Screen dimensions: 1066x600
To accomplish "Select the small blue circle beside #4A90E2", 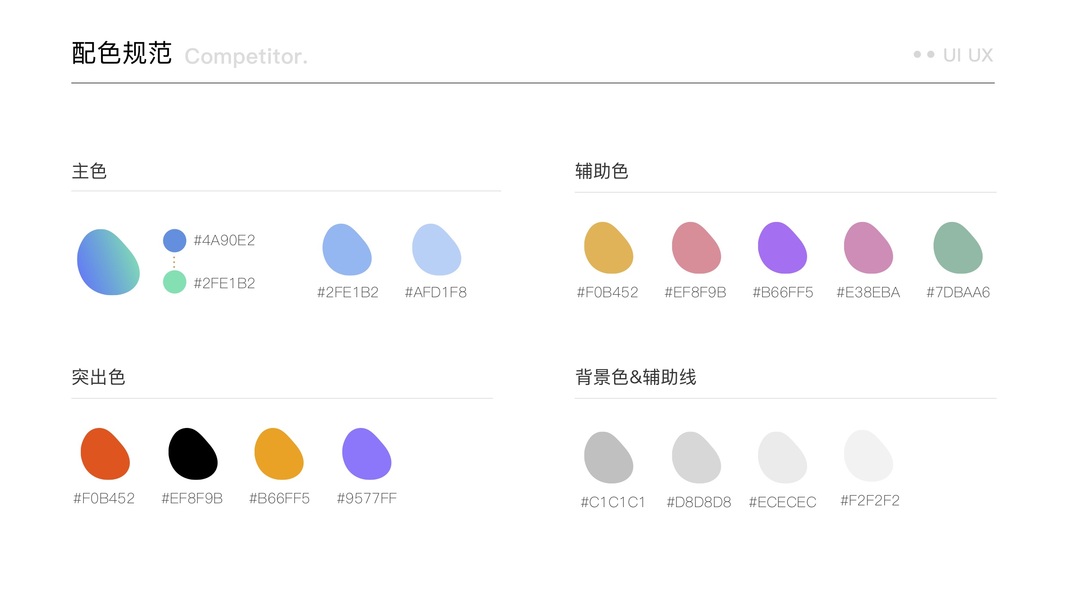I will (175, 241).
